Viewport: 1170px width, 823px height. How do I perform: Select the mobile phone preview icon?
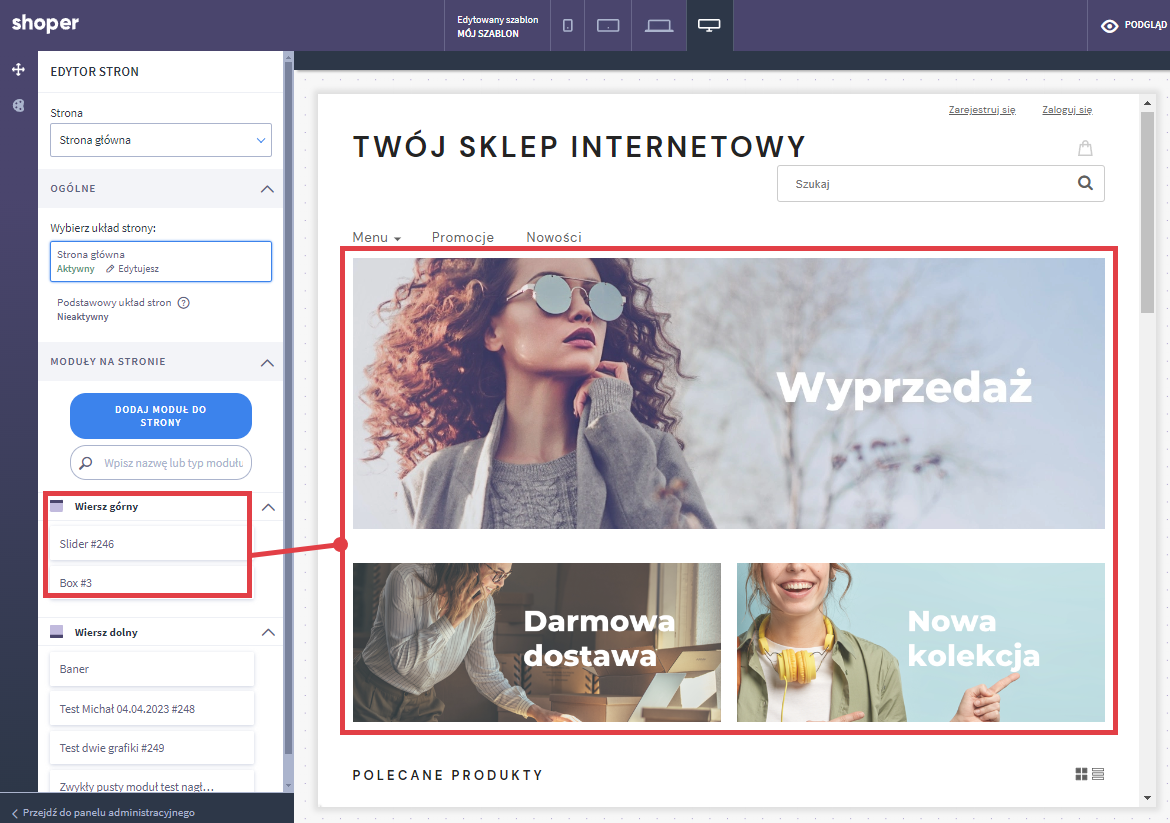coord(568,26)
